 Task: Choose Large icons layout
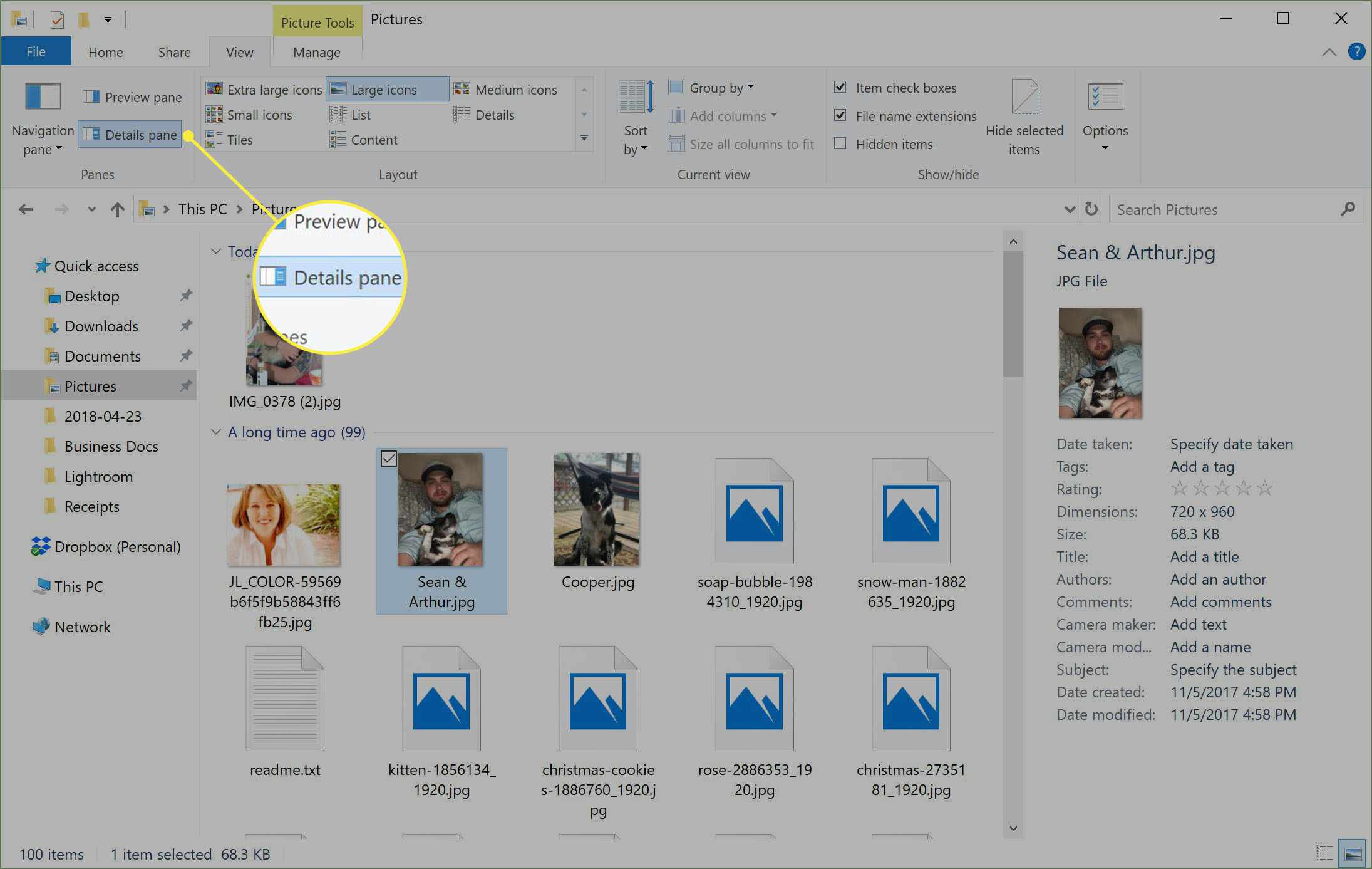click(x=386, y=90)
